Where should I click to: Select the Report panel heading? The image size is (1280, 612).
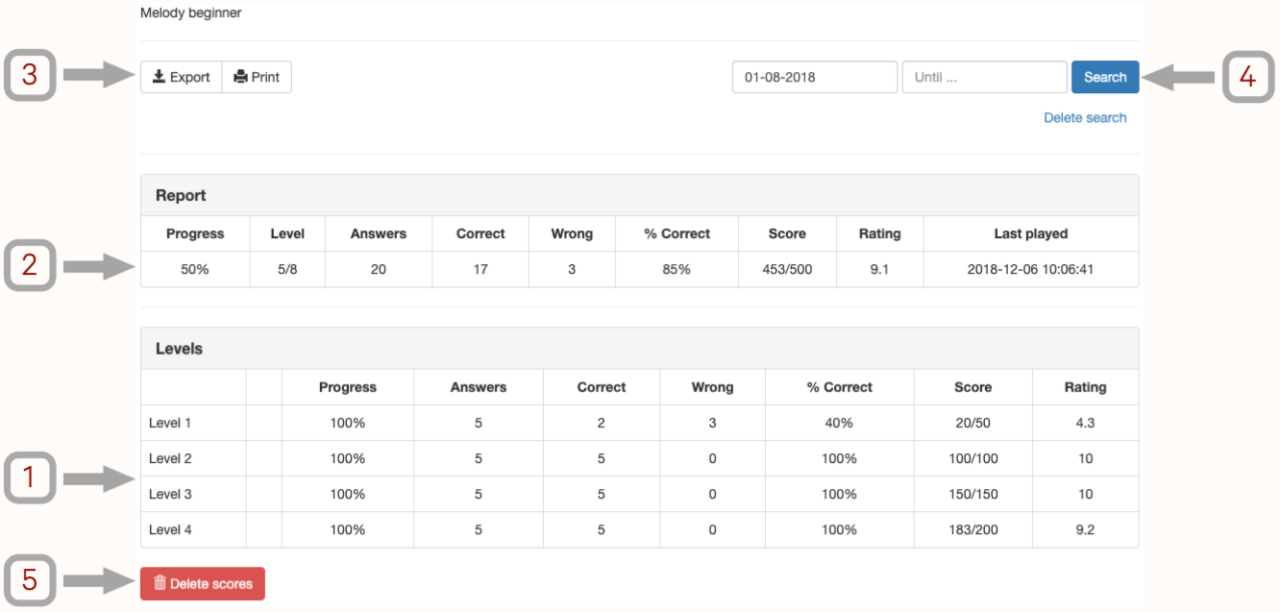[639, 196]
